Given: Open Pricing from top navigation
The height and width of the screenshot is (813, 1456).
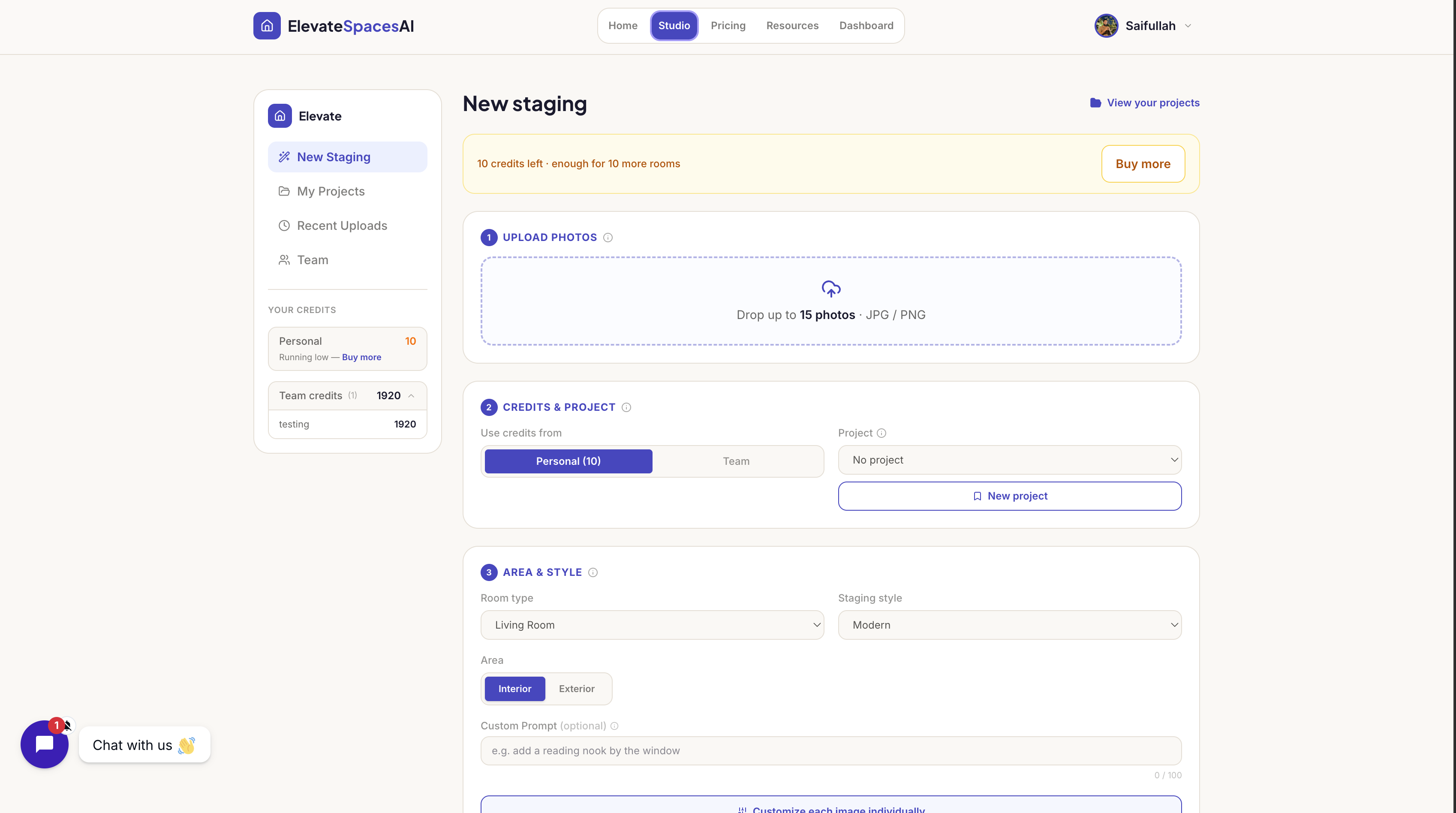Looking at the screenshot, I should 728,25.
